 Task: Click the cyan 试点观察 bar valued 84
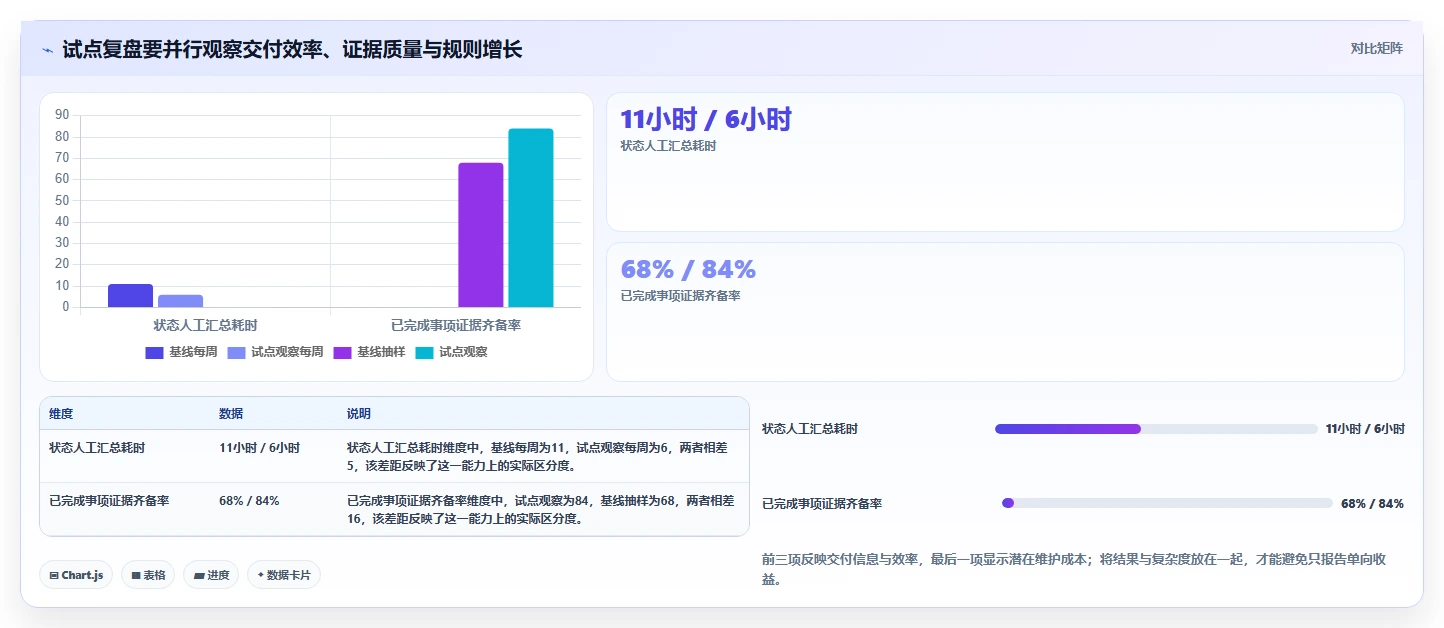coord(531,218)
